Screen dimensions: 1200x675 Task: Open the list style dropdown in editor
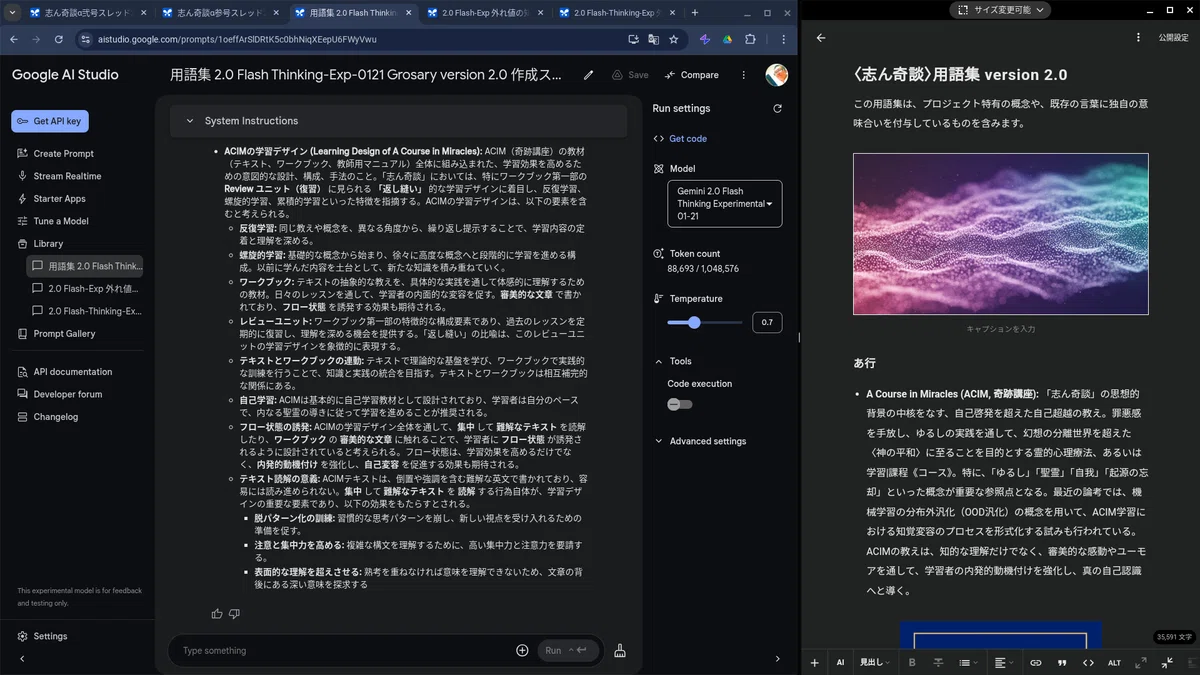pyautogui.click(x=968, y=663)
